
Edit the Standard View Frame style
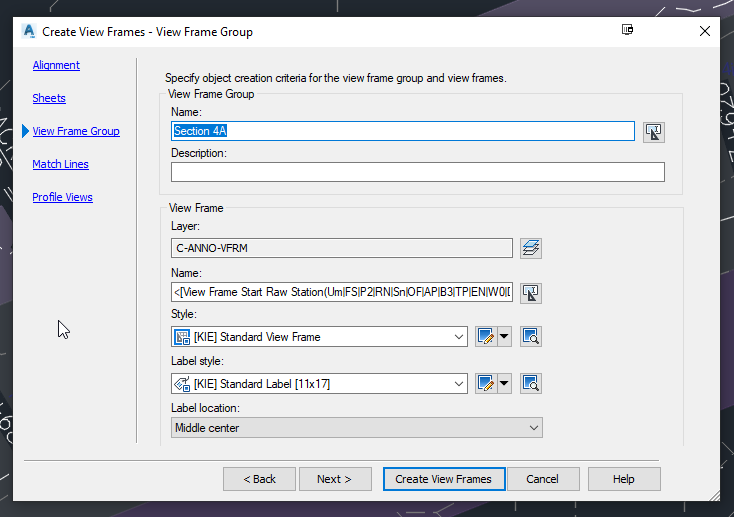[x=486, y=337]
